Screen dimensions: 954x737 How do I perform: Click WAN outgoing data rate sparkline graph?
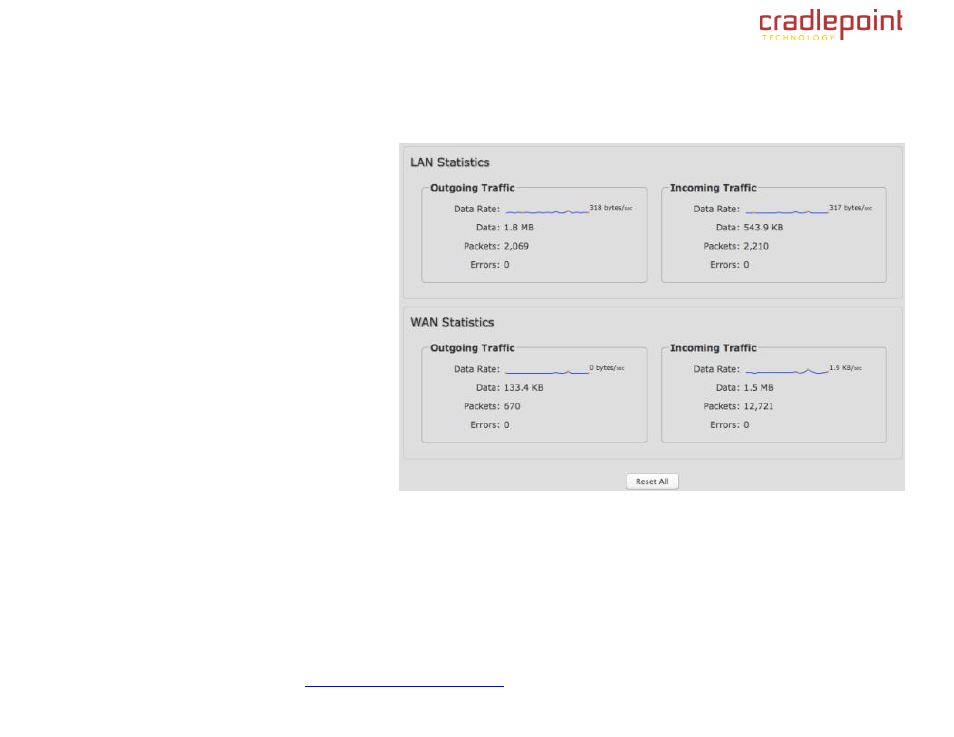point(547,371)
